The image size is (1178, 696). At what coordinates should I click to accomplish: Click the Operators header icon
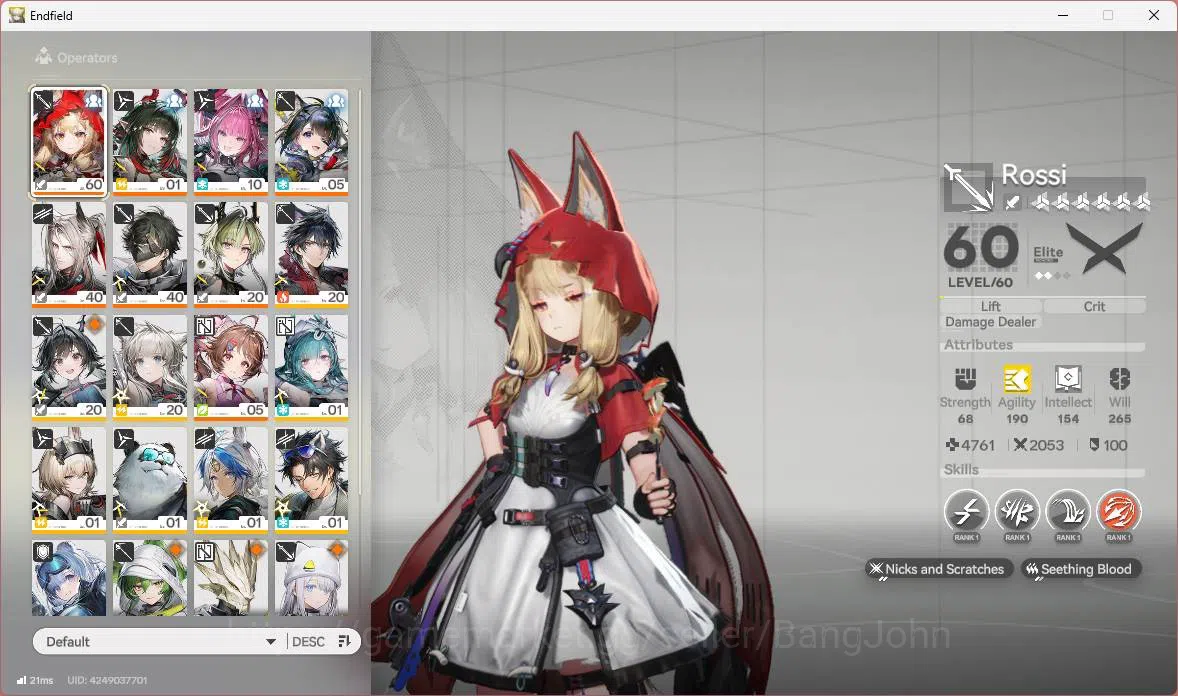coord(44,56)
